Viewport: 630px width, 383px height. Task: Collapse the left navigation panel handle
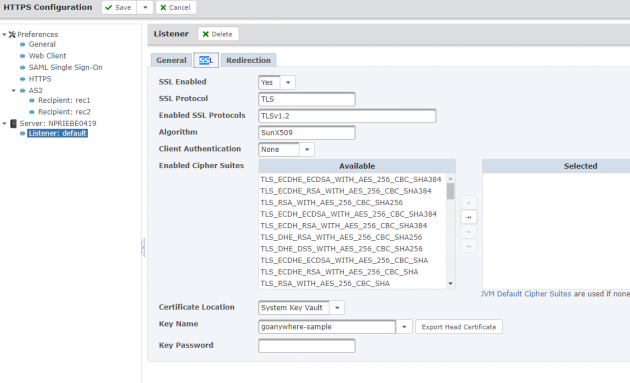pyautogui.click(x=143, y=247)
